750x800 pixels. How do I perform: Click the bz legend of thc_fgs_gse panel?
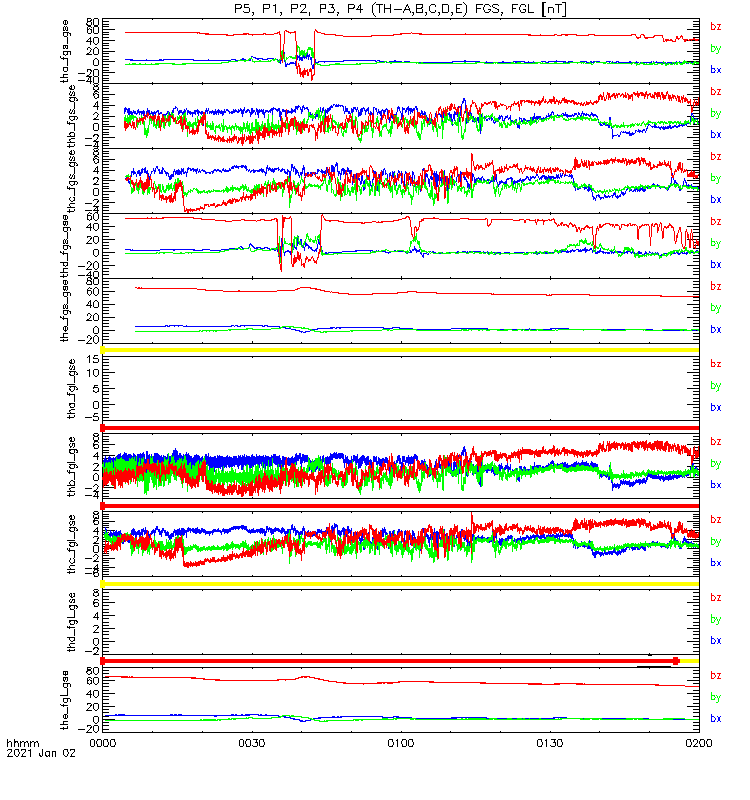pyautogui.click(x=716, y=157)
